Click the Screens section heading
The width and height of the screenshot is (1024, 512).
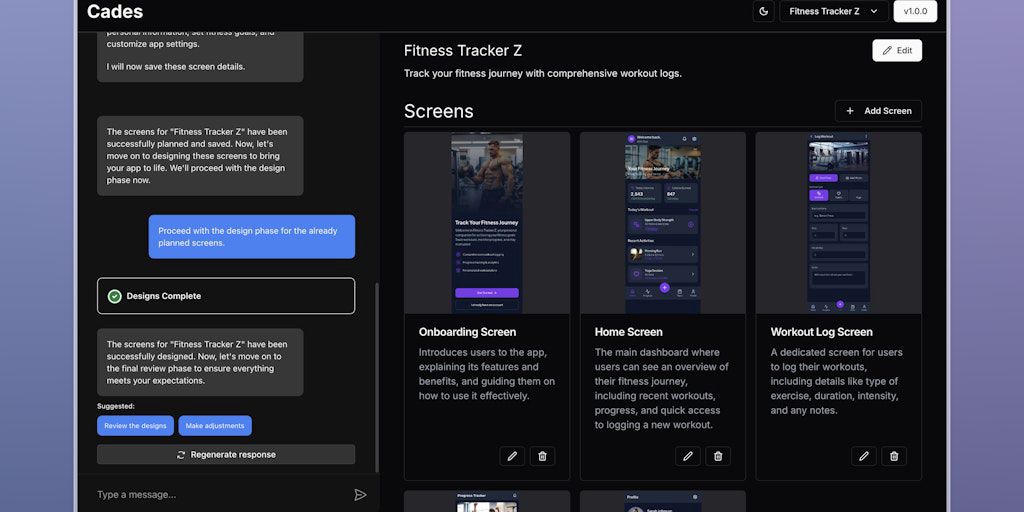point(438,111)
